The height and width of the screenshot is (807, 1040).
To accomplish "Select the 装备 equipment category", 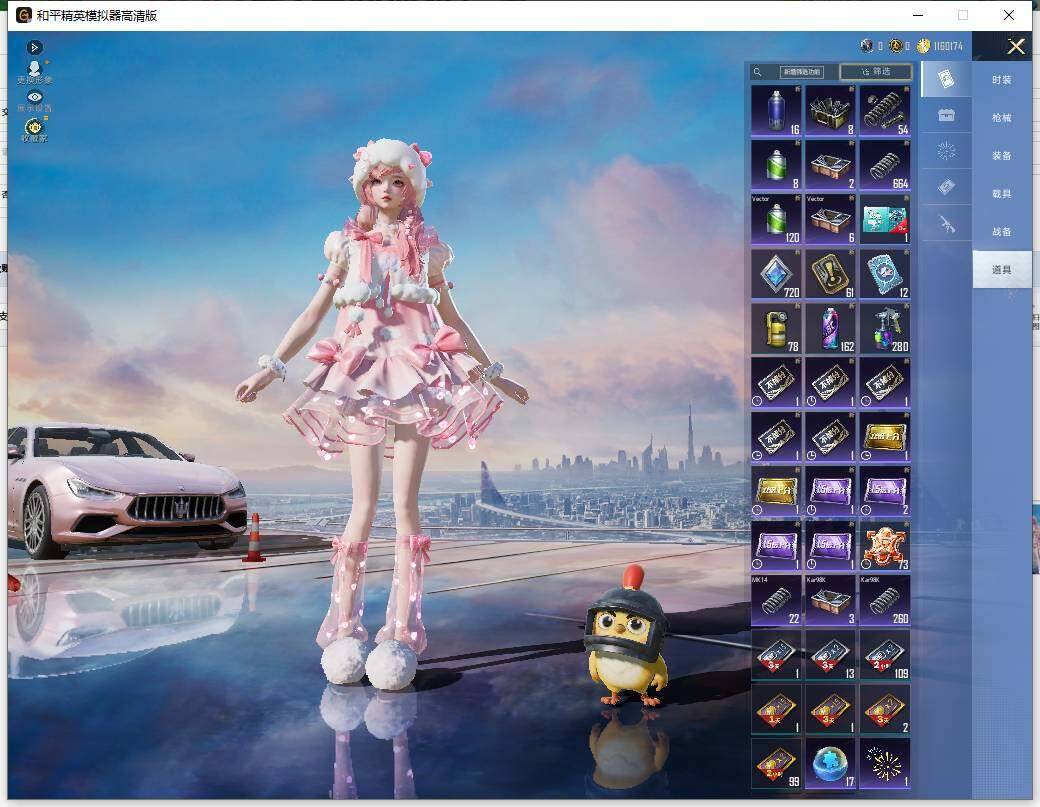I will [1002, 156].
